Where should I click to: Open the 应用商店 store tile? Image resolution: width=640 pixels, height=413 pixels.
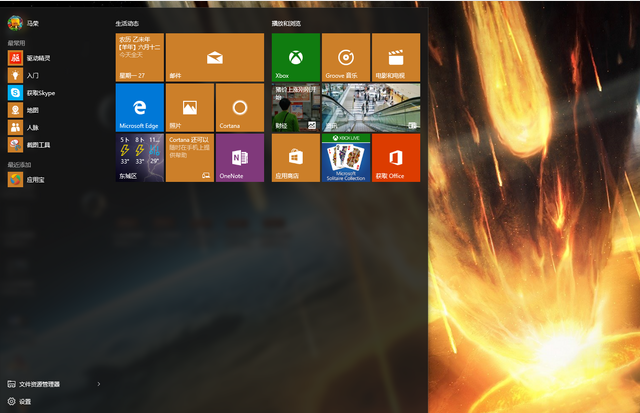(x=296, y=158)
